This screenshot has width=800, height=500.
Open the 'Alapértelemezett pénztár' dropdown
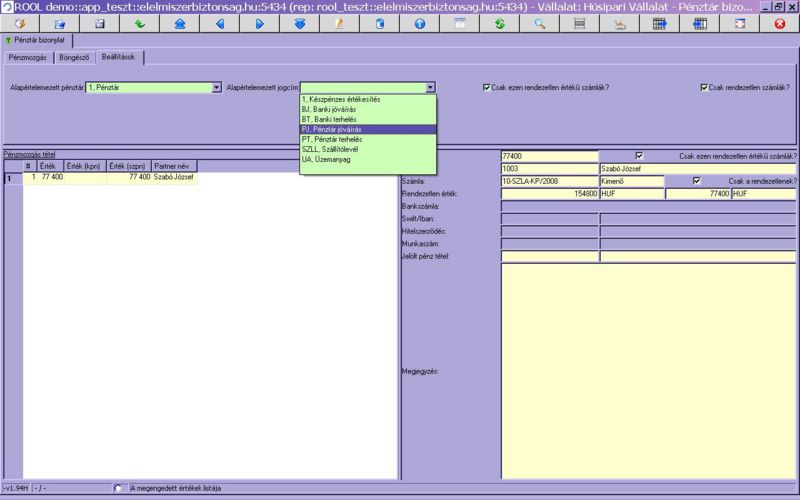coord(216,88)
